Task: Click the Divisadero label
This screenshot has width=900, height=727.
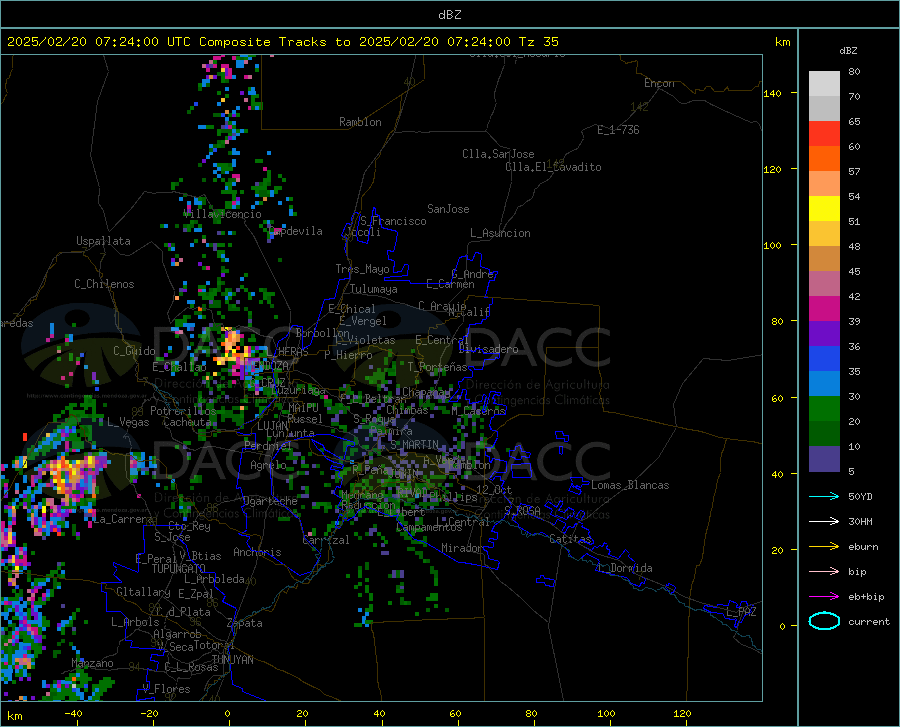Action: [488, 349]
